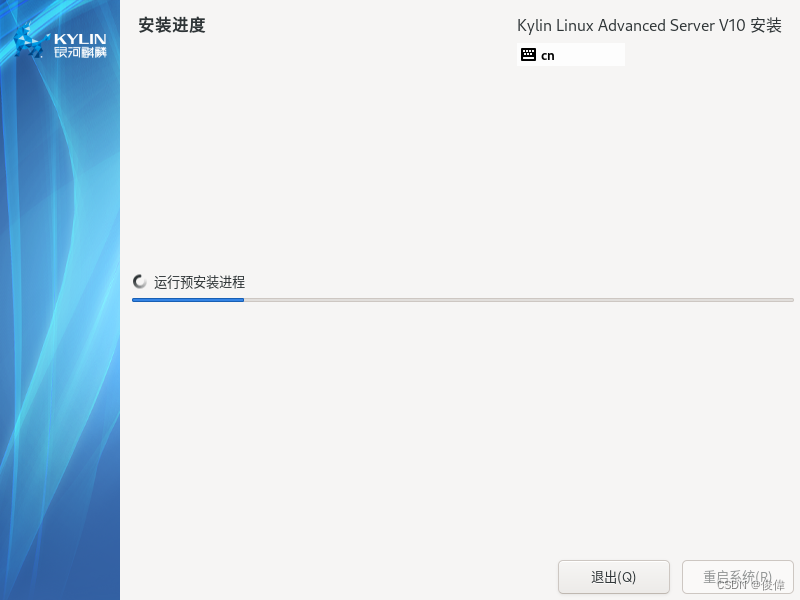This screenshot has width=800, height=600.
Task: Click the keyboard icon beside cn
Action: (x=528, y=55)
